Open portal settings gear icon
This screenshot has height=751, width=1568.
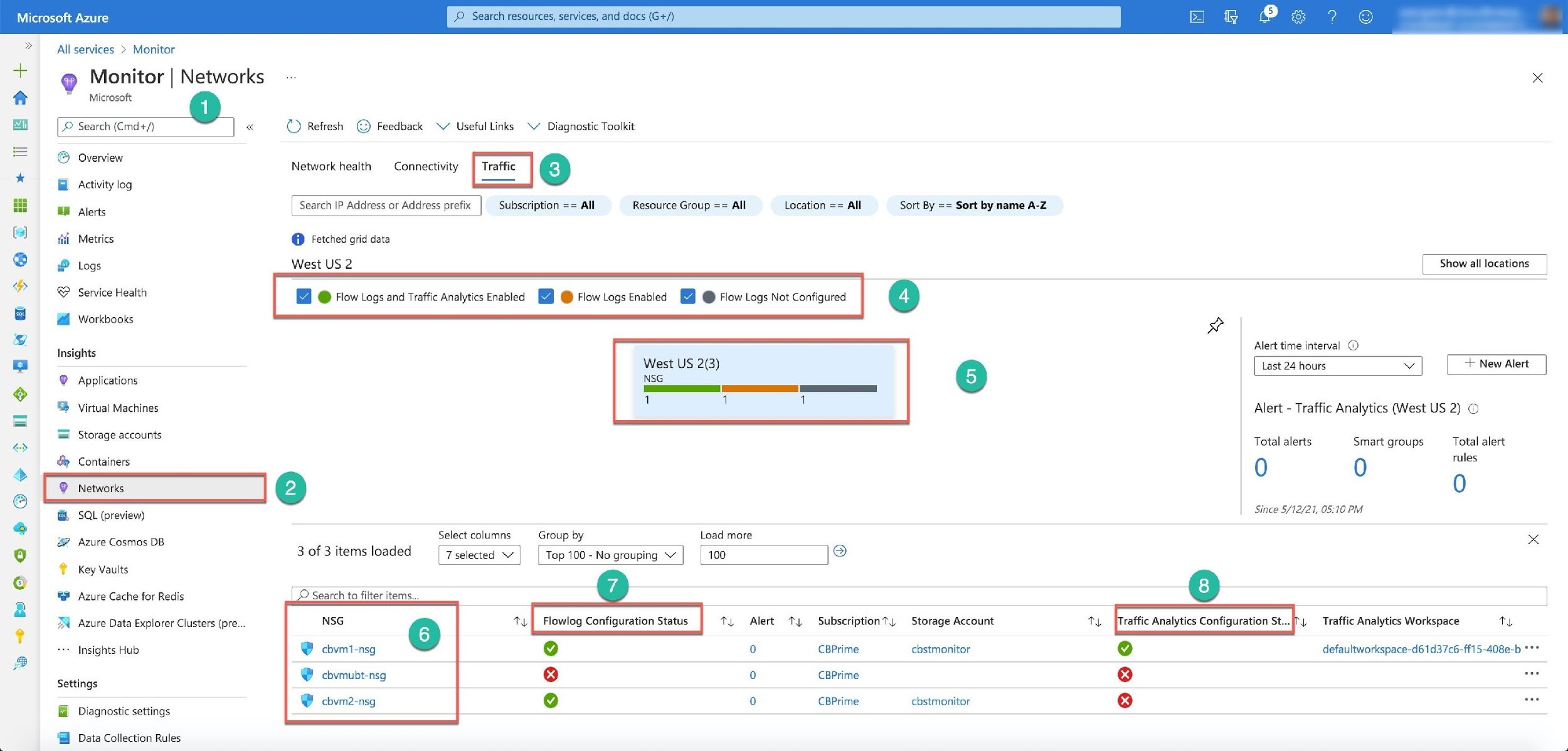pos(1298,17)
